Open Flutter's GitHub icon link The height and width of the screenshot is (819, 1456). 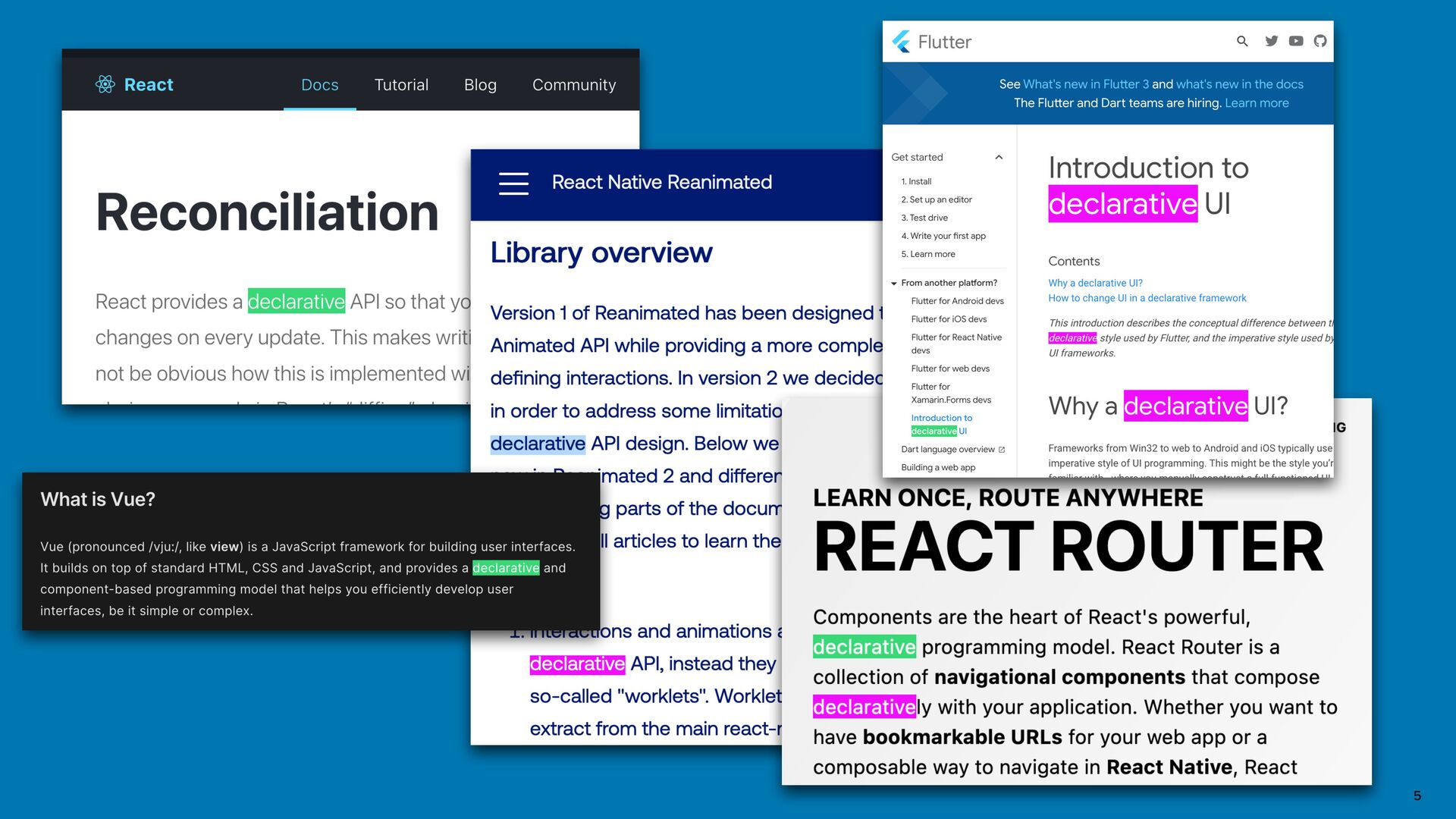pos(1320,41)
